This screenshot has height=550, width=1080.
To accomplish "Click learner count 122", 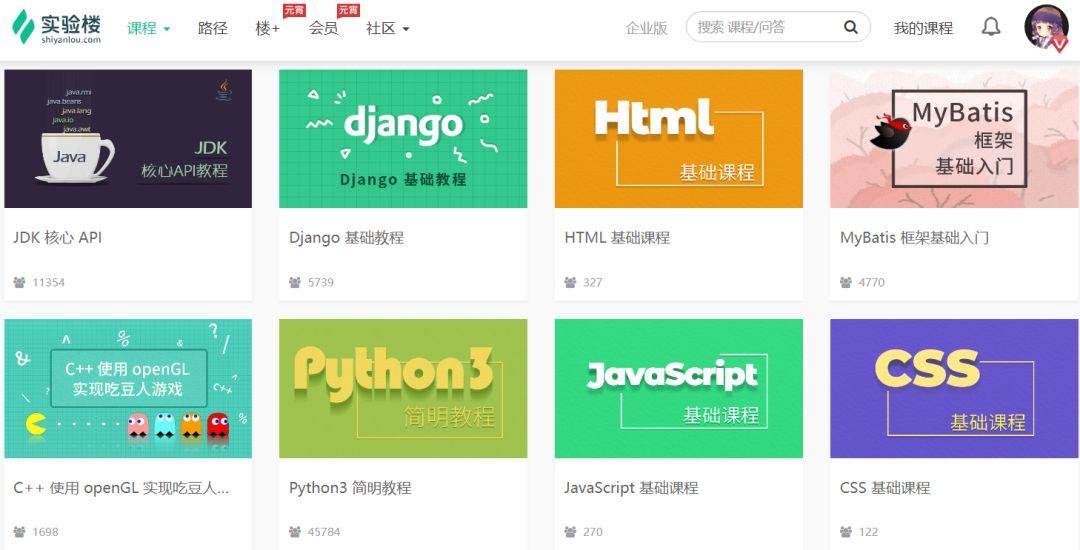I will click(868, 532).
